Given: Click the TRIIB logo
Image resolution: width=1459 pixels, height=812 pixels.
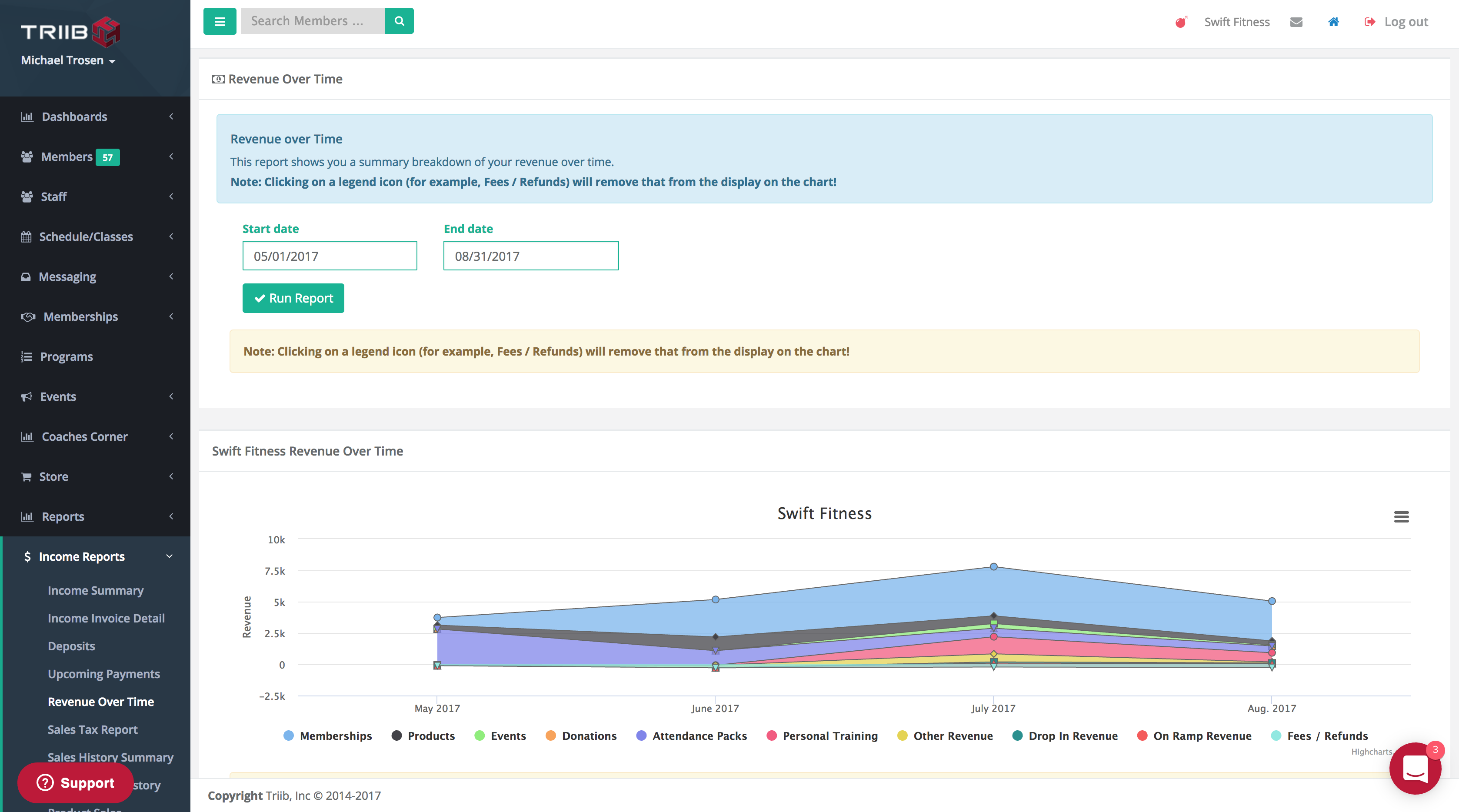Looking at the screenshot, I should coord(70,32).
